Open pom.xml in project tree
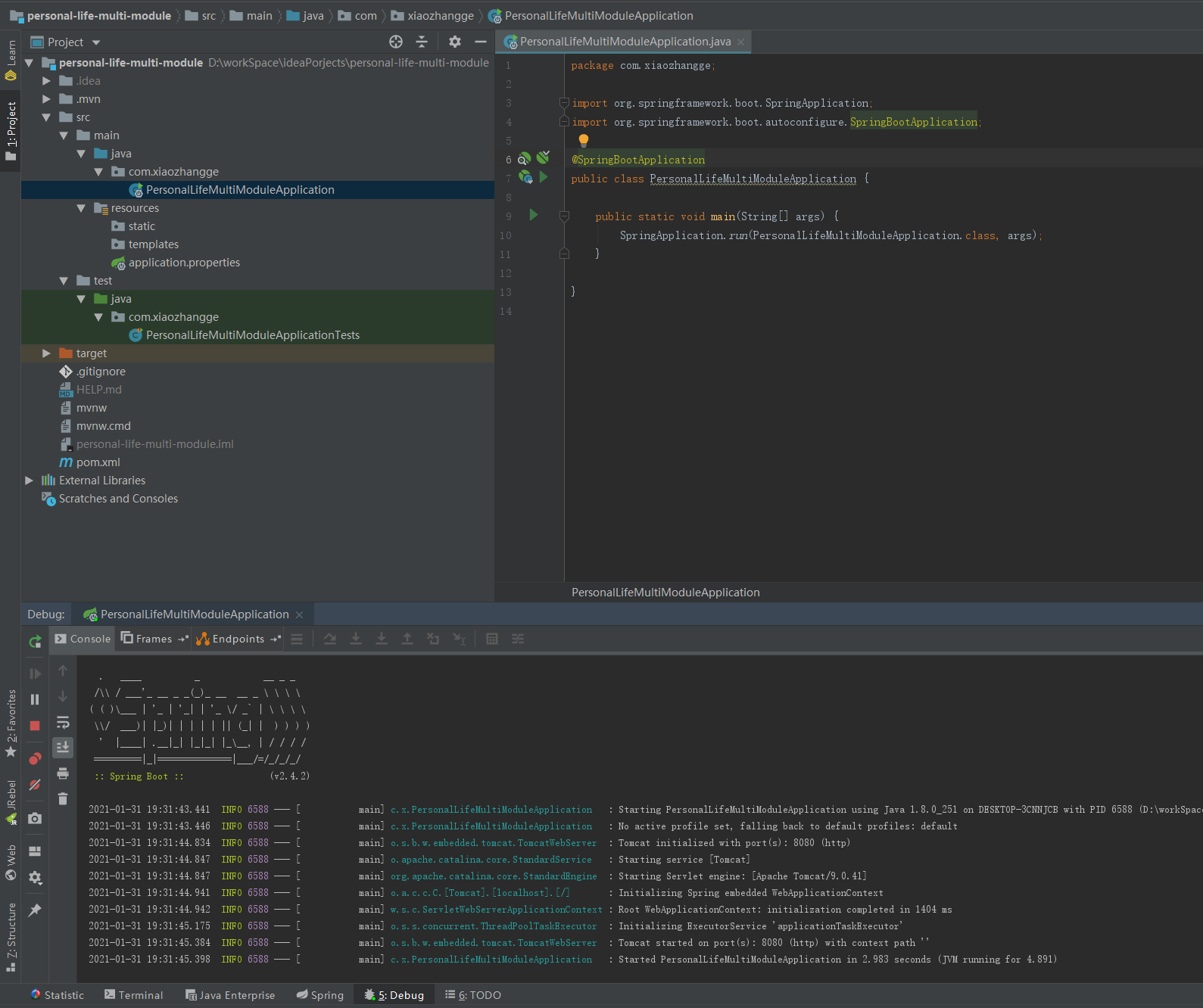The width and height of the screenshot is (1203, 1008). (98, 462)
